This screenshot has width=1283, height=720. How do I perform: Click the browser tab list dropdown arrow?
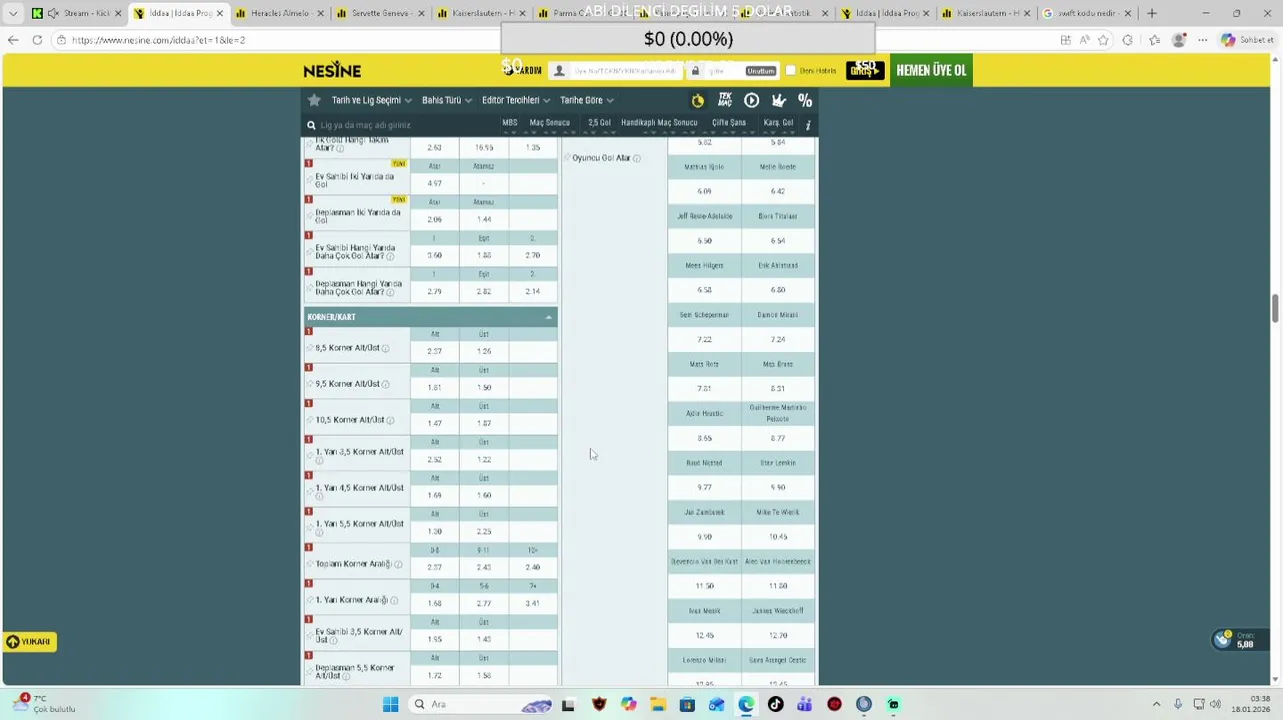pos(13,13)
